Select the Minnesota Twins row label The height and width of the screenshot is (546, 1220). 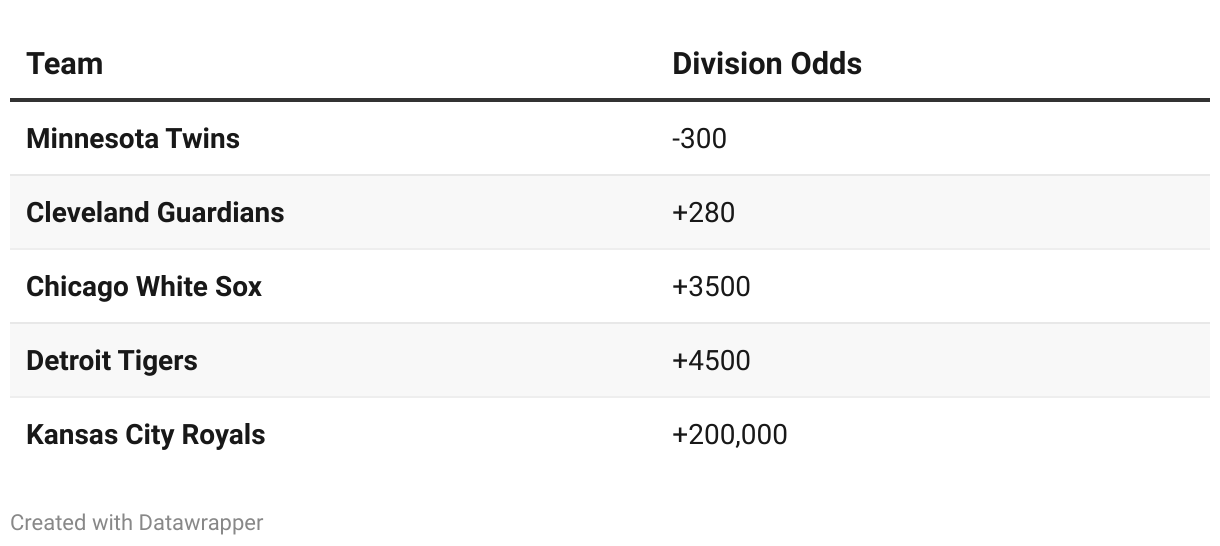tap(133, 138)
